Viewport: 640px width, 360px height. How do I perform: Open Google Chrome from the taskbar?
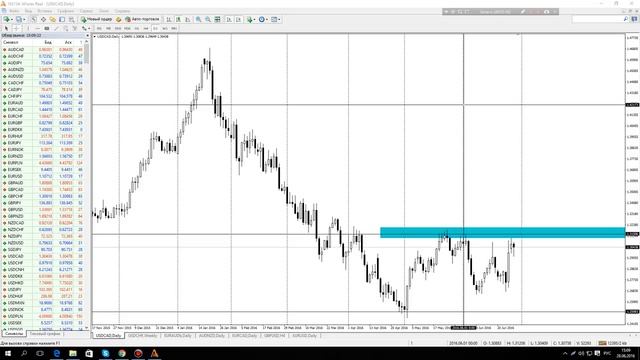tap(122, 353)
